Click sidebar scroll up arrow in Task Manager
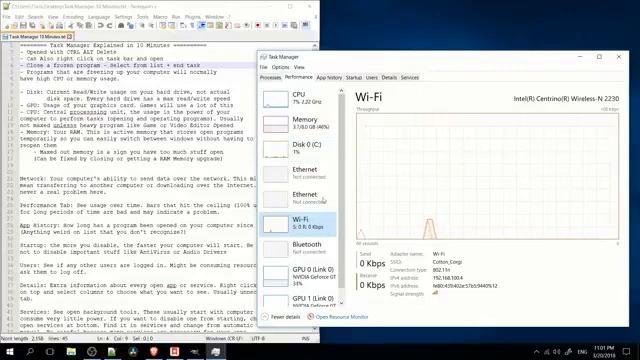This screenshot has height=360, width=640. tap(341, 91)
